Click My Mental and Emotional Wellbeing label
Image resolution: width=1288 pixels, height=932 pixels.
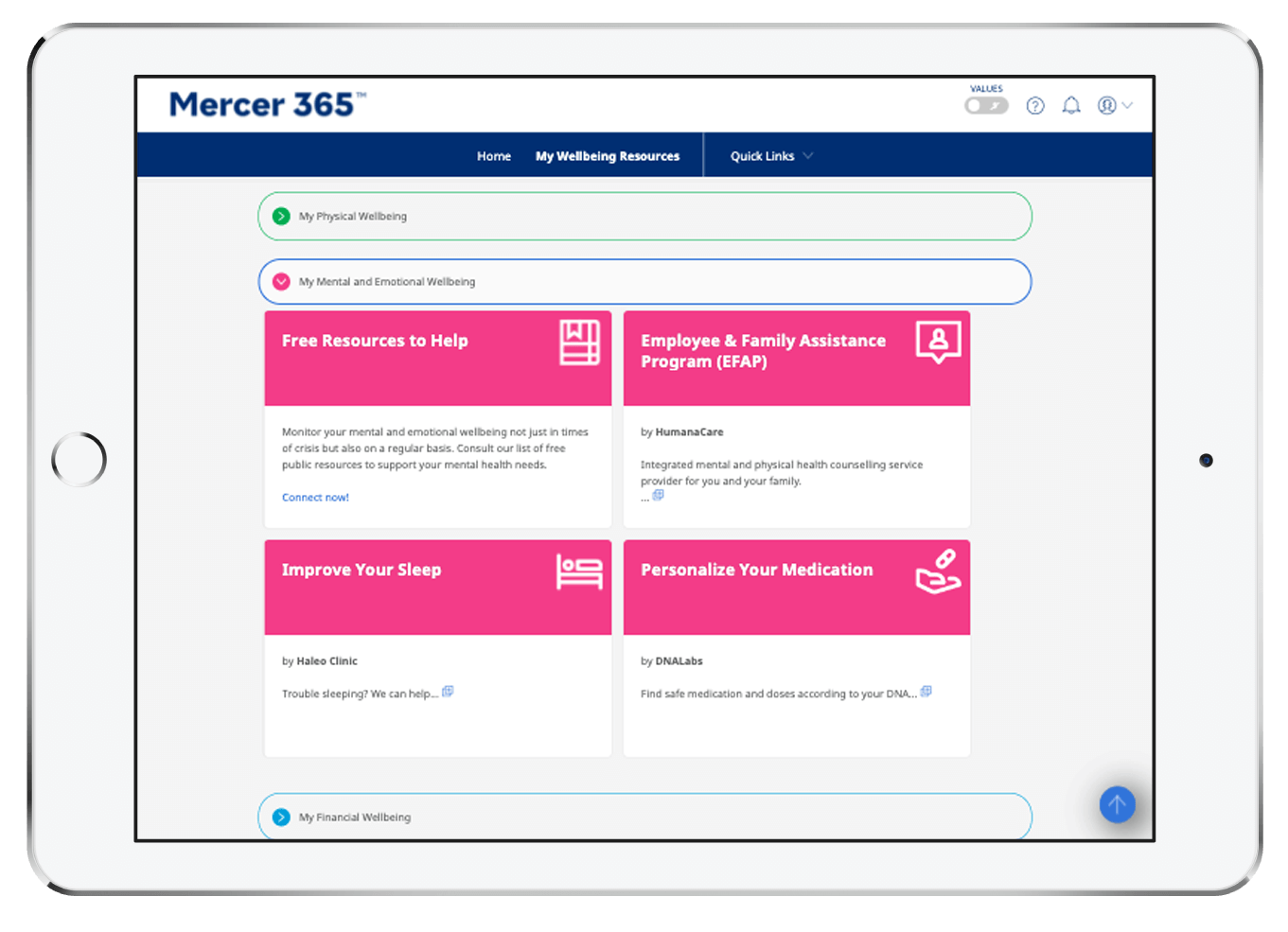click(387, 282)
